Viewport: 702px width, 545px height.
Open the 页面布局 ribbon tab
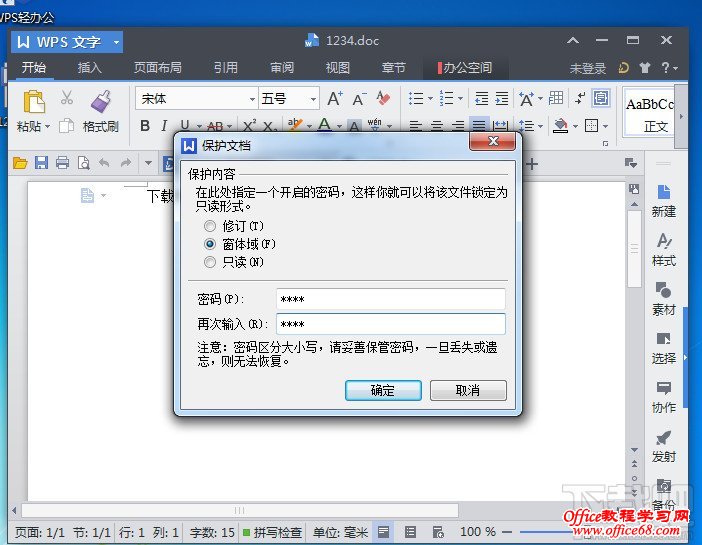158,68
